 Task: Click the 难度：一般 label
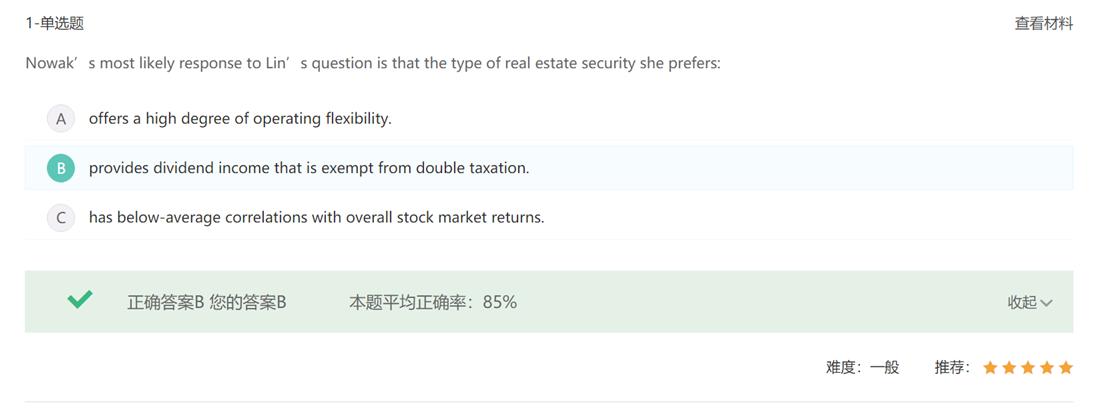(x=862, y=368)
